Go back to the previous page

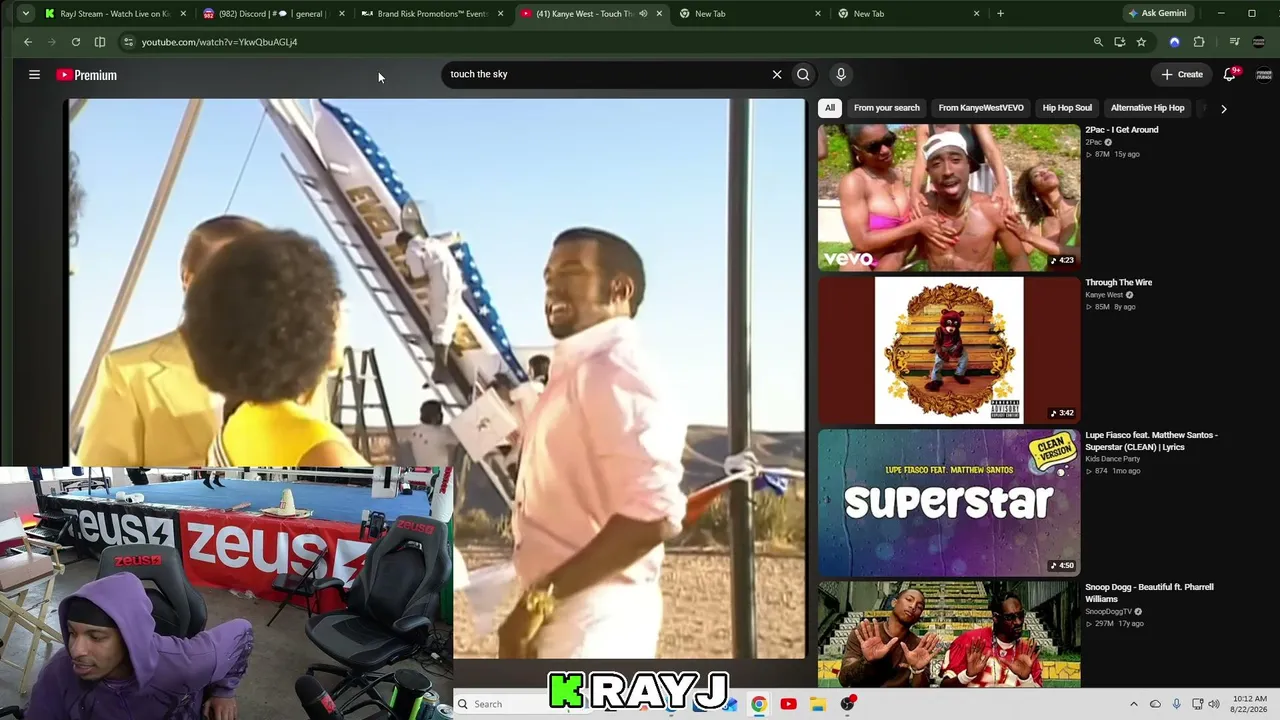point(28,42)
